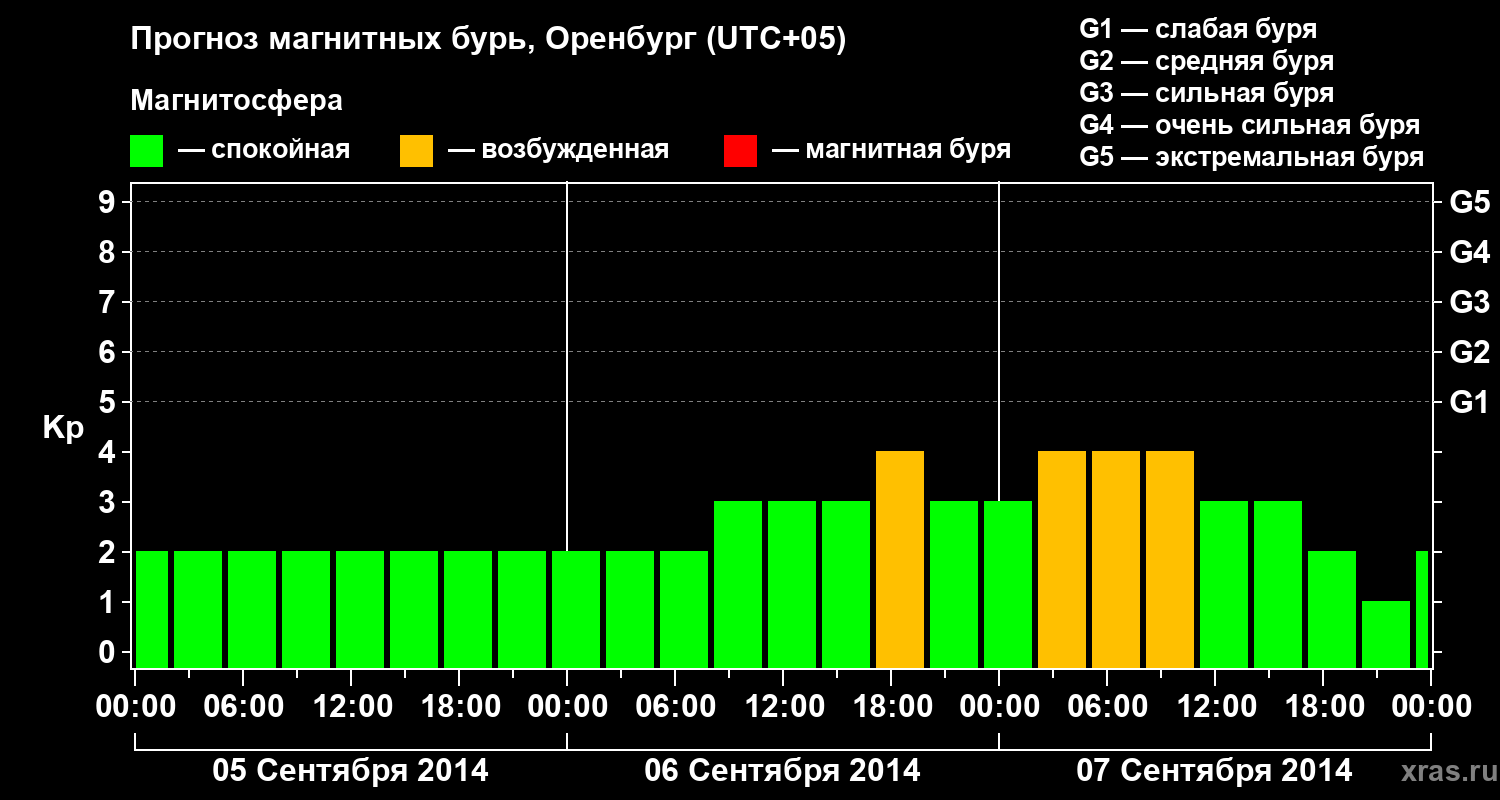Click the orange bar above 06:00 on 07 Сентября
Image resolution: width=1500 pixels, height=800 pixels.
1116,559
